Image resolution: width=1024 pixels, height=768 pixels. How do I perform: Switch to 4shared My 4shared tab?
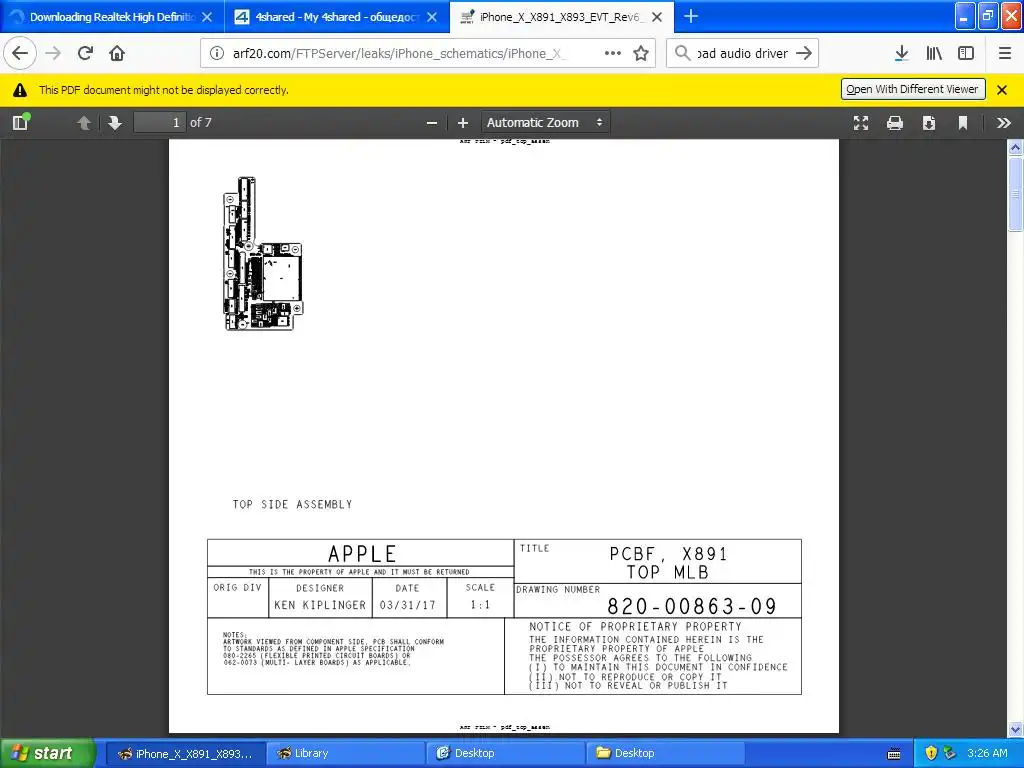click(x=336, y=17)
